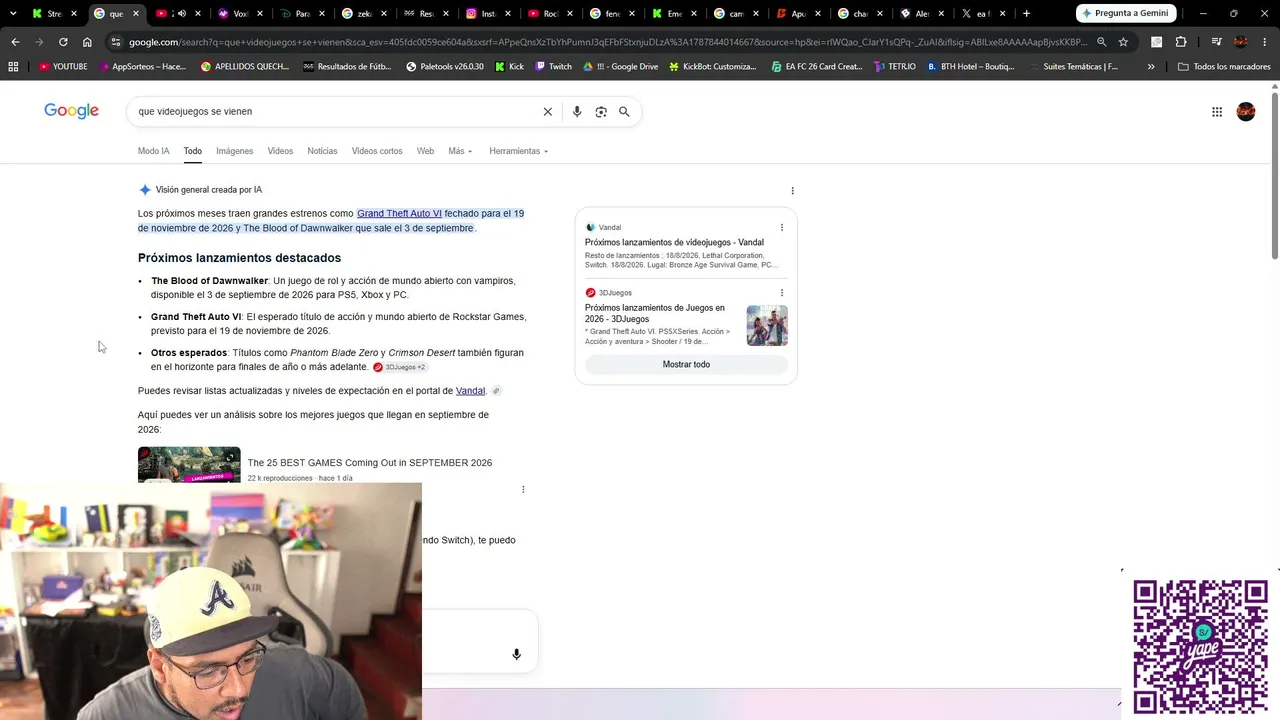Click the Google logo
Image resolution: width=1280 pixels, height=720 pixels.
(x=71, y=111)
